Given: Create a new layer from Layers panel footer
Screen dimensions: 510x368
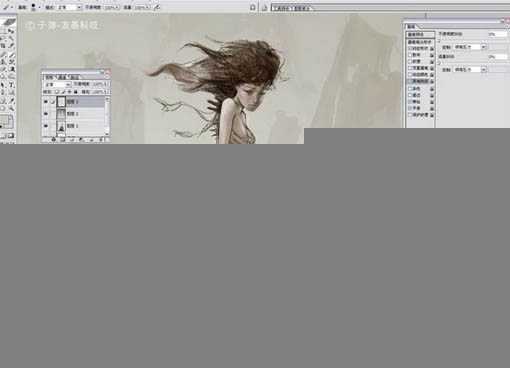Looking at the screenshot, I should point(91,140).
